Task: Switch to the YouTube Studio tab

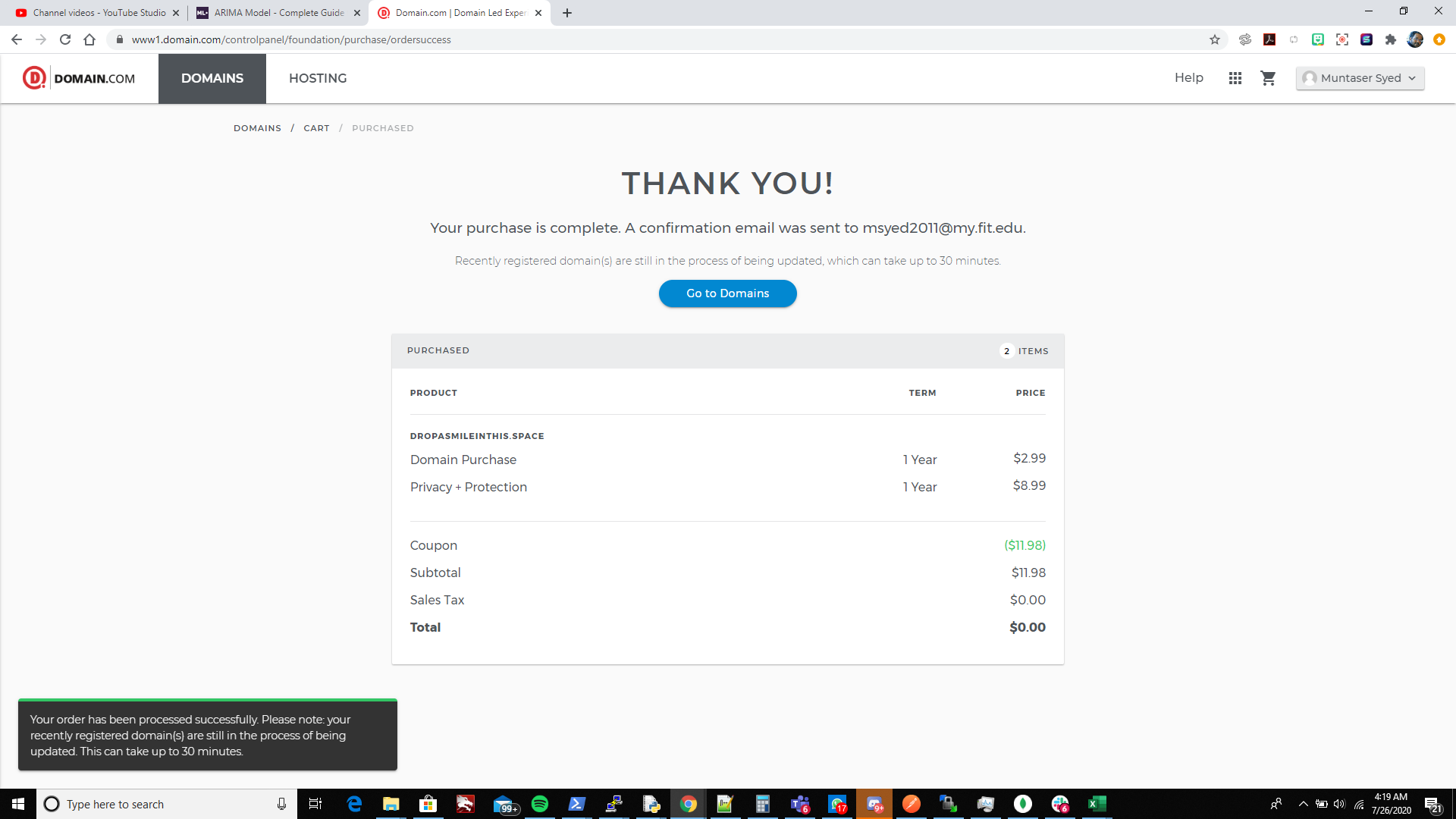Action: point(99,13)
